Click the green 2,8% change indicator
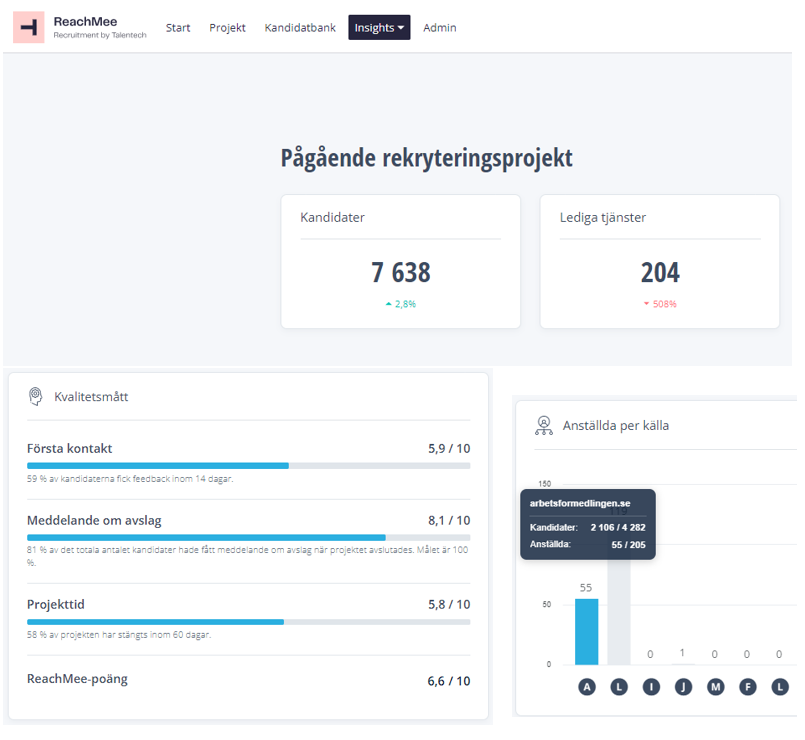Viewport: 805px width, 740px height. (400, 304)
